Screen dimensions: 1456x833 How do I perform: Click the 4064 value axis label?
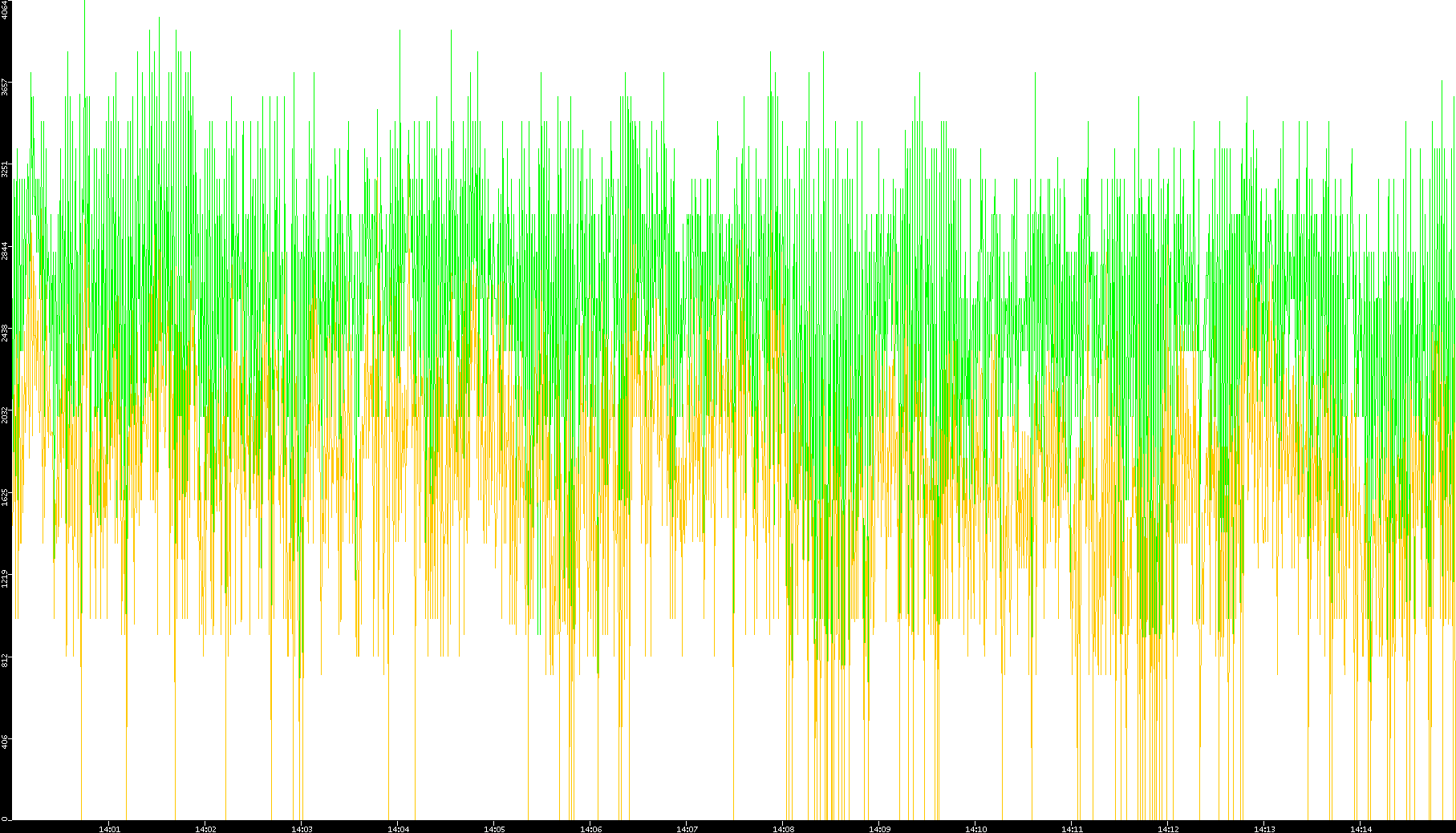pyautogui.click(x=6, y=10)
